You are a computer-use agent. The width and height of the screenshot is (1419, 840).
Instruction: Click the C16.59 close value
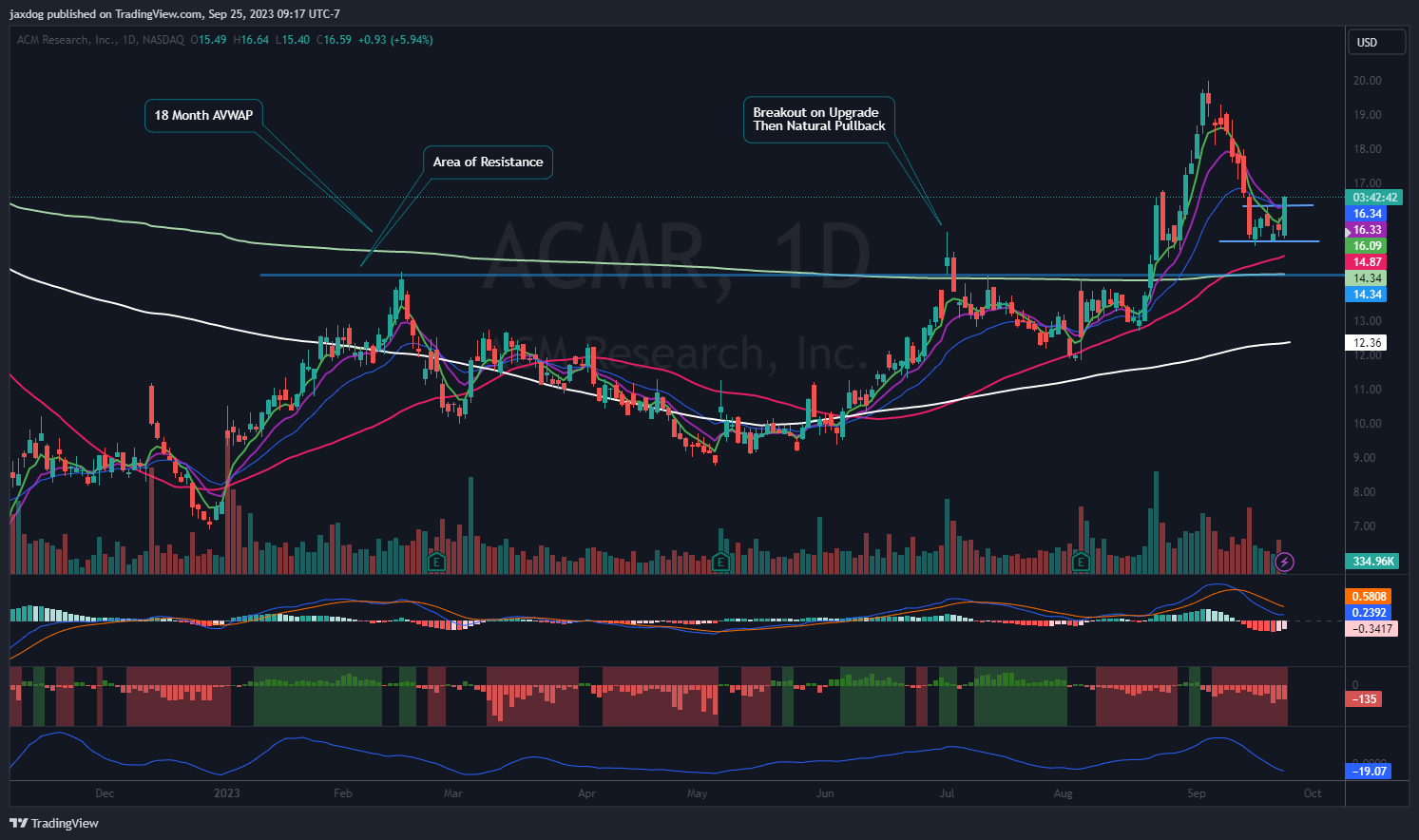334,40
